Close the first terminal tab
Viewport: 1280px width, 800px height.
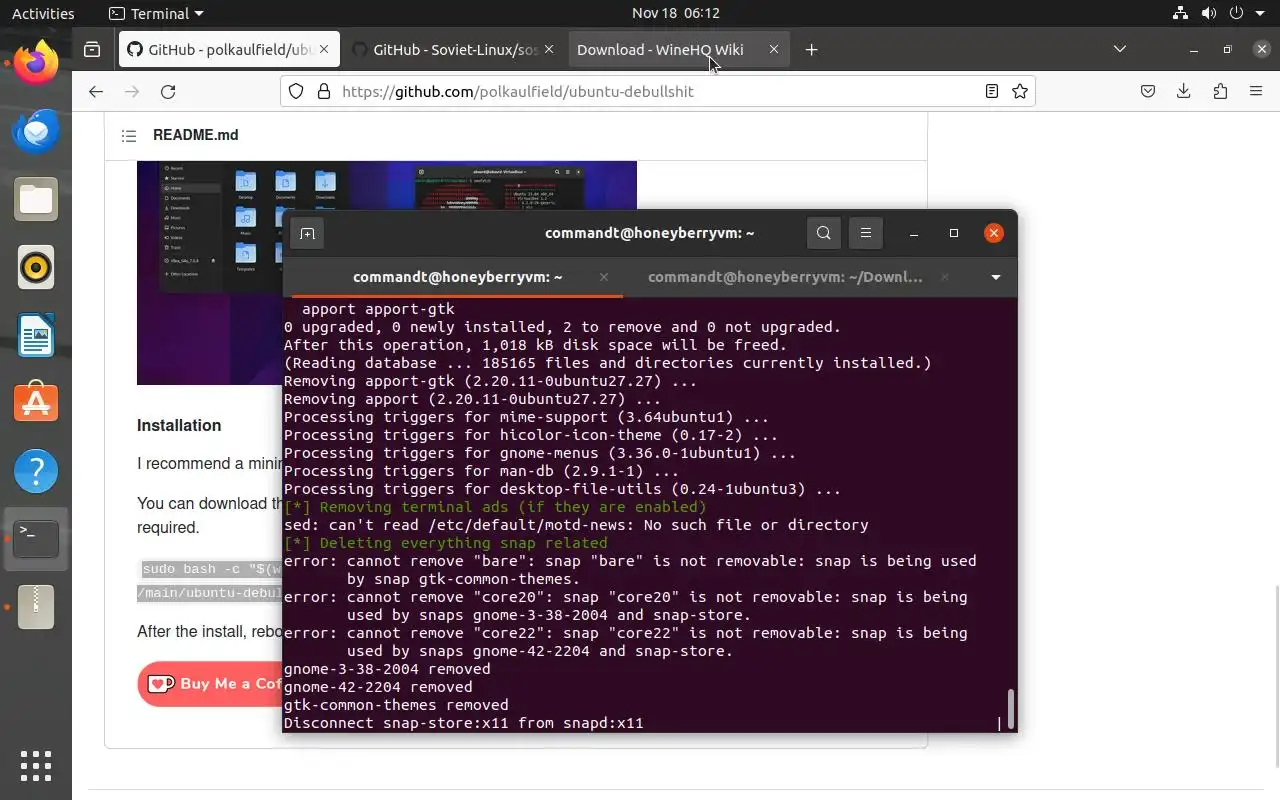[x=604, y=277]
